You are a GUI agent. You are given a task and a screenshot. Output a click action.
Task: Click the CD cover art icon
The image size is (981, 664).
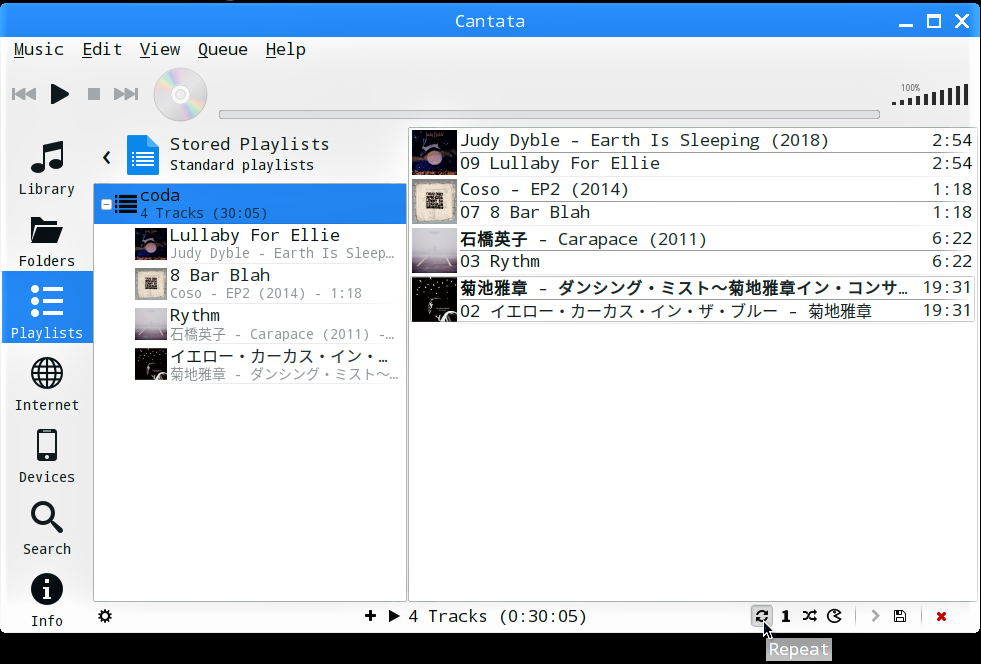[x=180, y=94]
